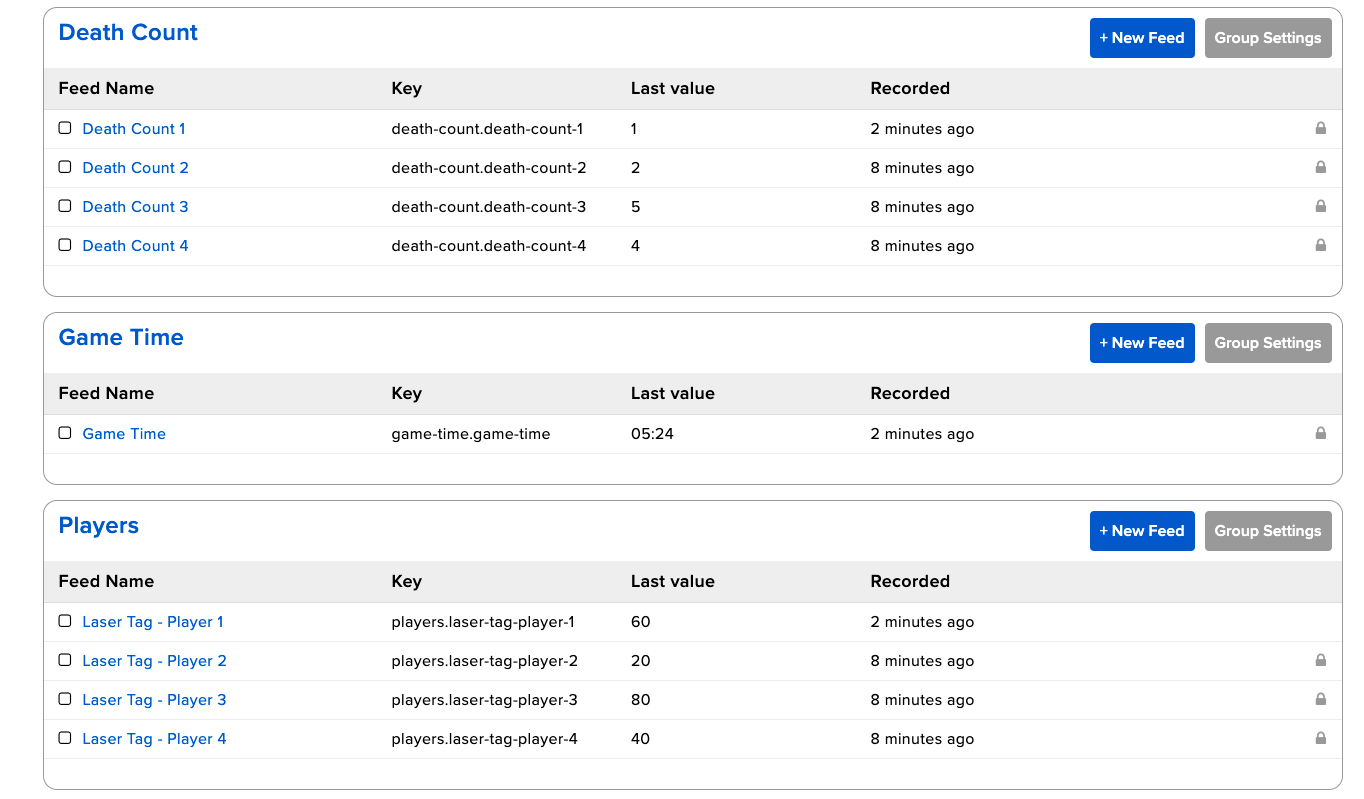Add a New Feed to Players group

click(x=1141, y=531)
